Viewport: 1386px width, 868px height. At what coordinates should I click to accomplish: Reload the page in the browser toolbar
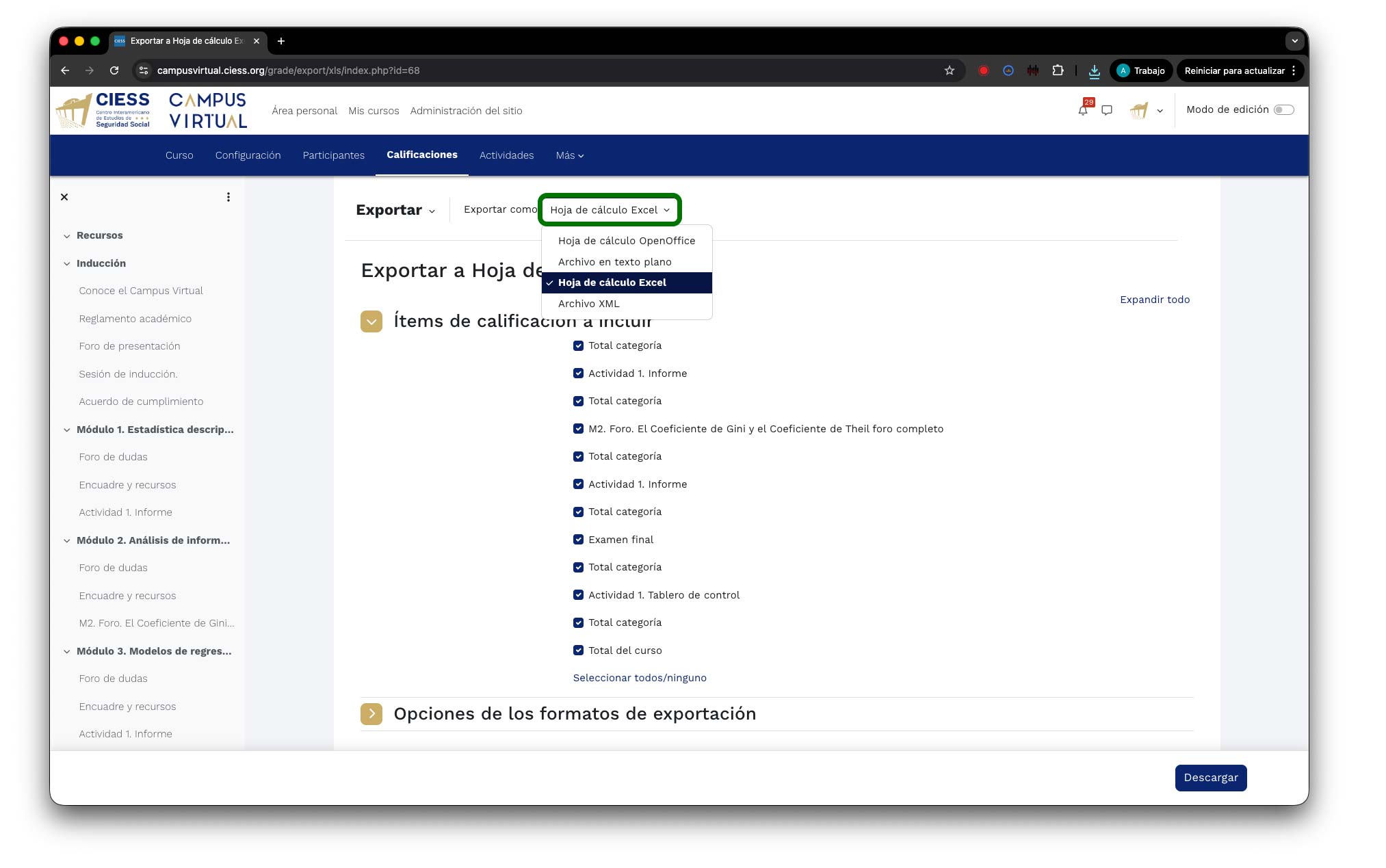coord(114,70)
